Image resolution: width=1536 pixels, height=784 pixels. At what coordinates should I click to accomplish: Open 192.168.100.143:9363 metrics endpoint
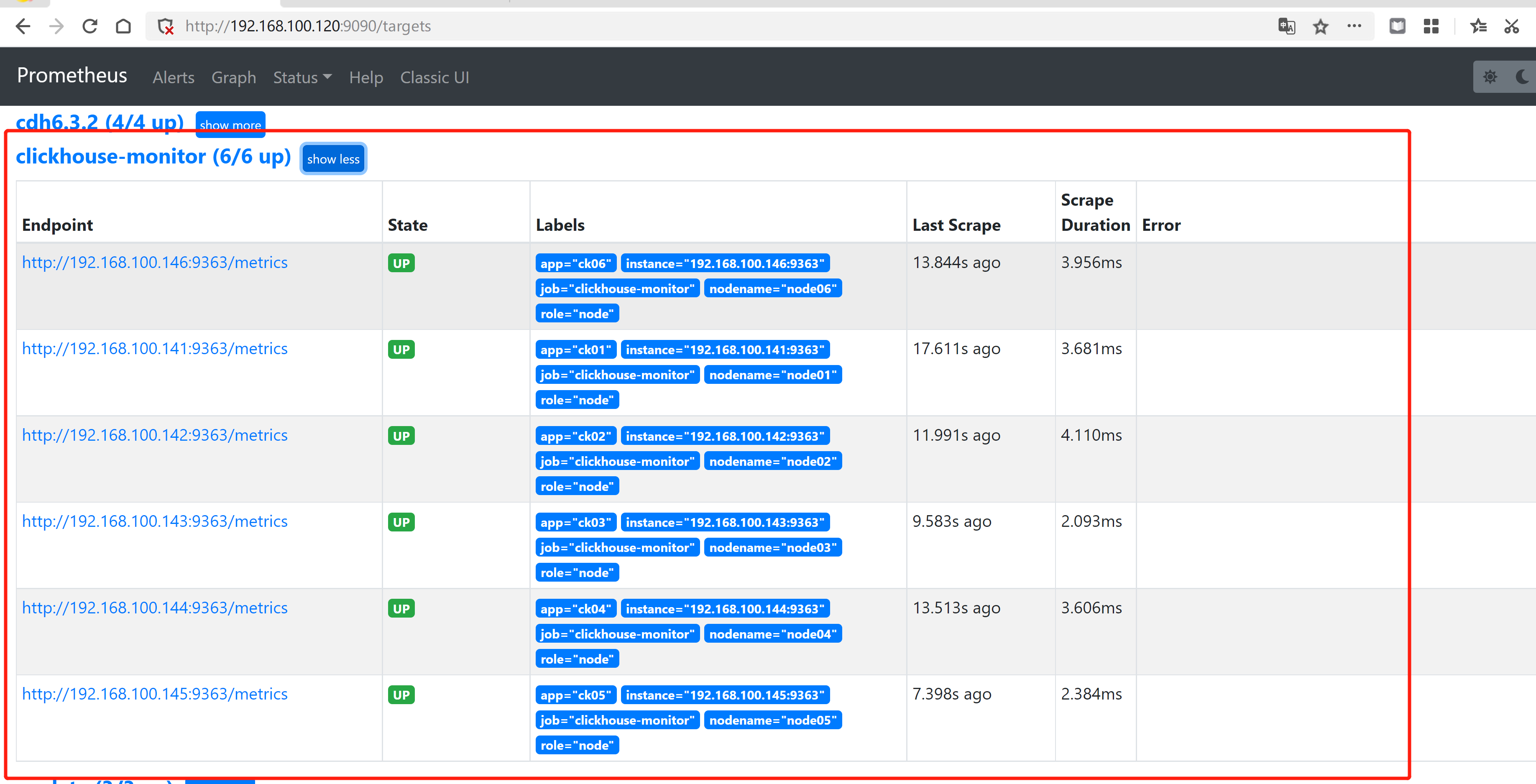[155, 521]
